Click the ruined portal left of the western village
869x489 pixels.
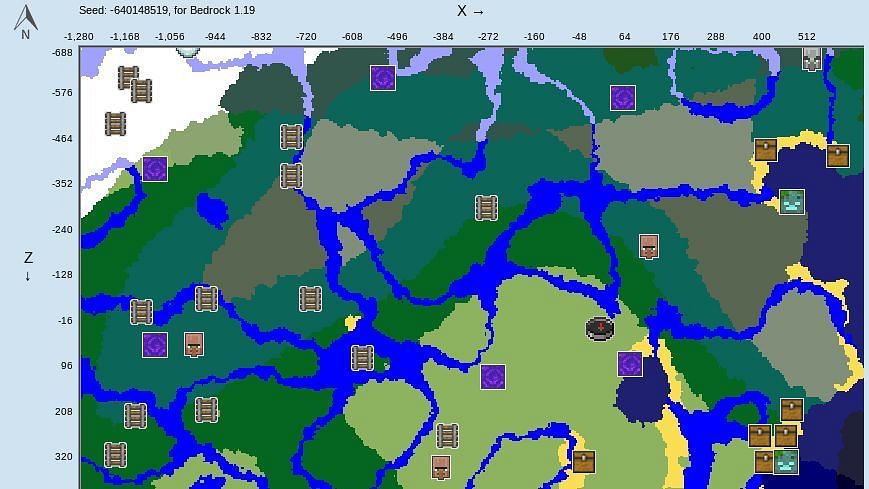pos(154,346)
